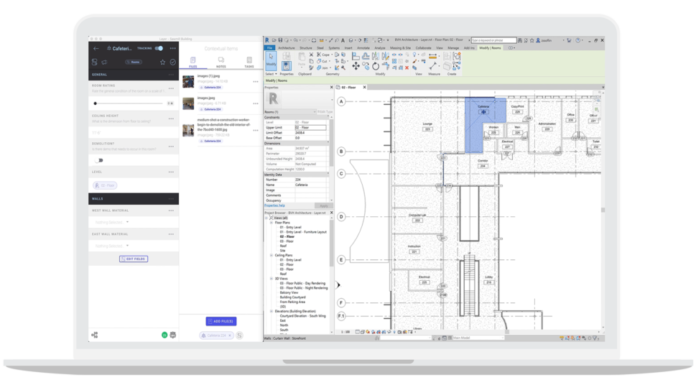Go back with the arrow beside Cafeteria

coord(96,48)
